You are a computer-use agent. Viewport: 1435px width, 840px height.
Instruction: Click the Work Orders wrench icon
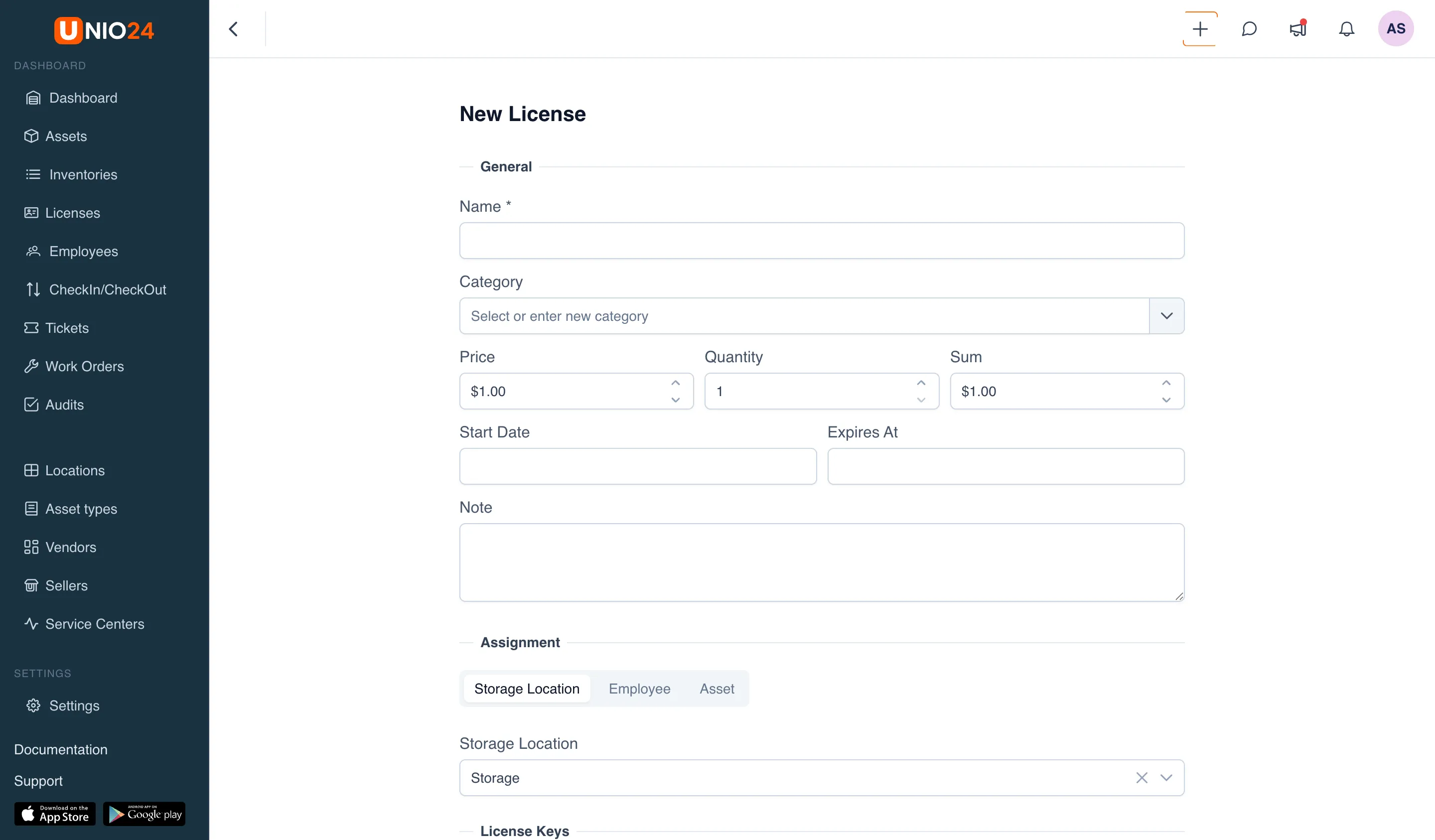tap(31, 366)
